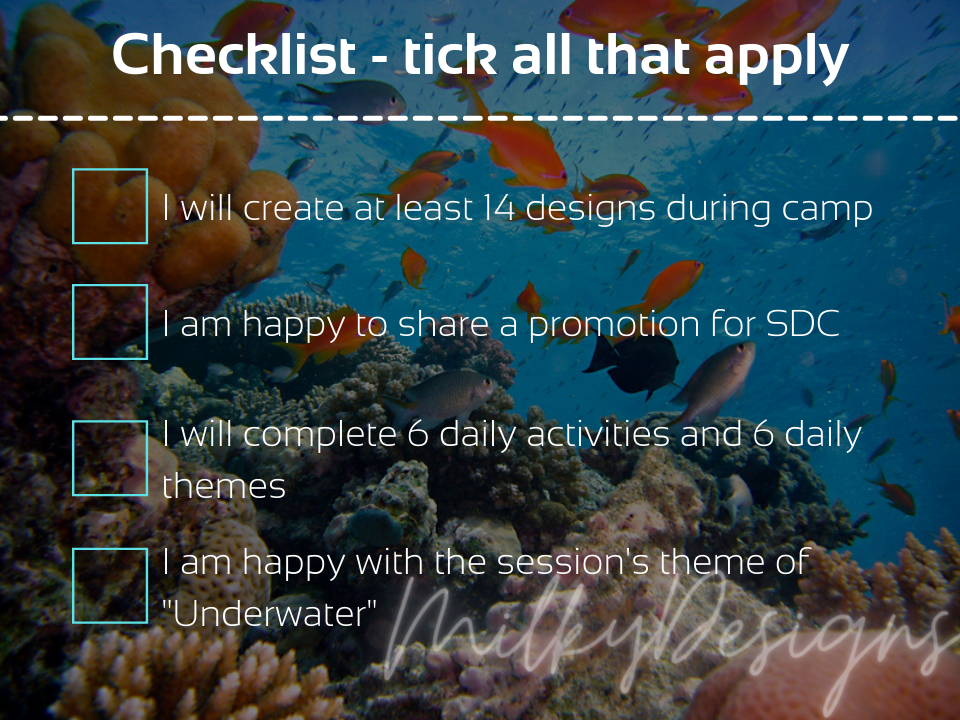This screenshot has width=960, height=720.
Task: Click the white dashed divider line
Action: 480,117
